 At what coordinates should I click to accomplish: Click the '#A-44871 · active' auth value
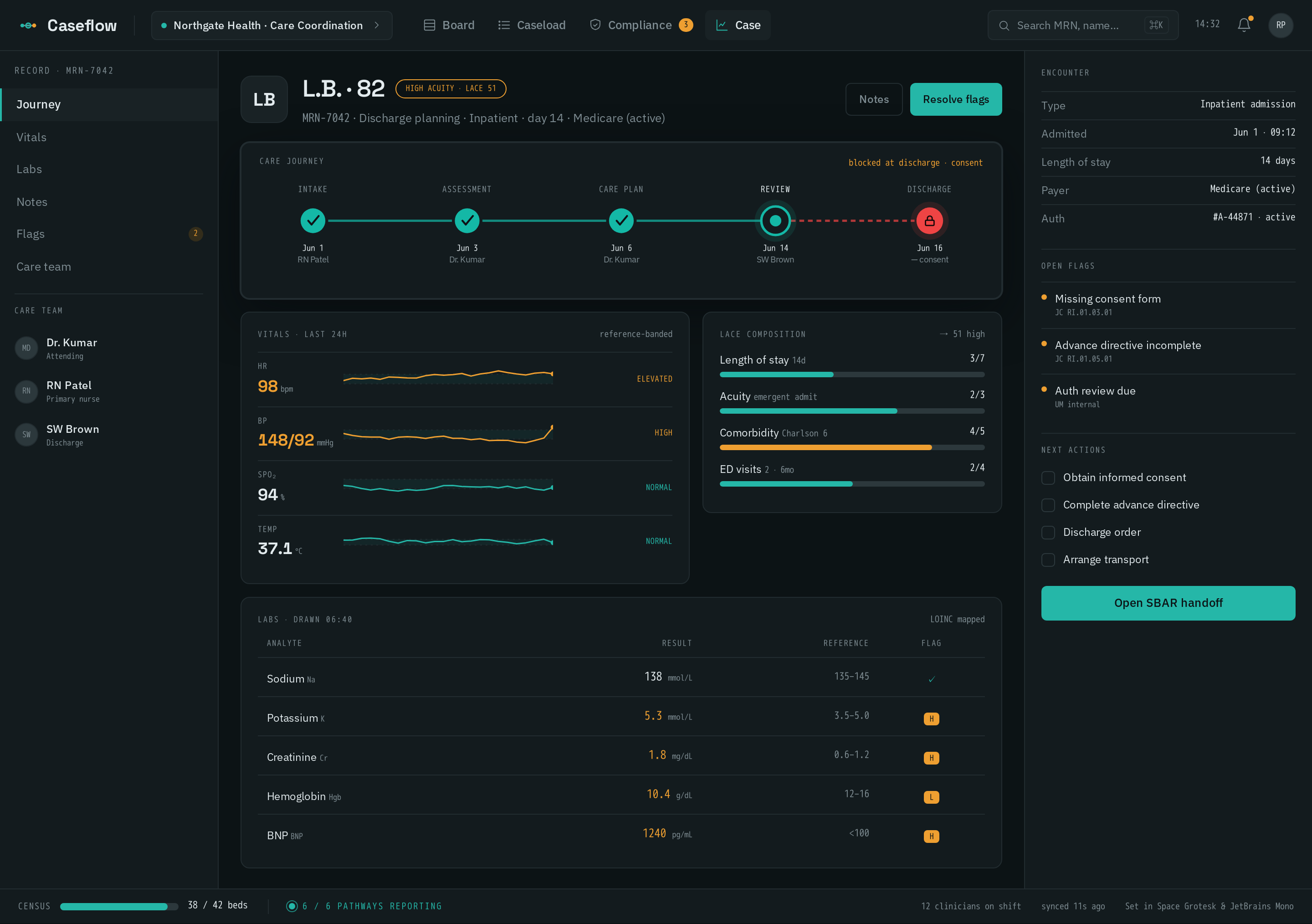tap(1254, 217)
